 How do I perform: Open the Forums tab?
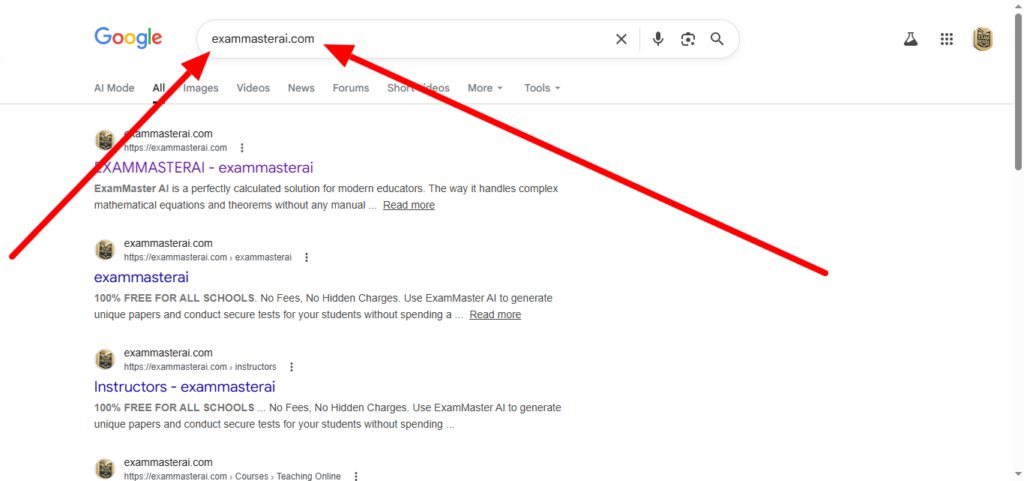[351, 88]
